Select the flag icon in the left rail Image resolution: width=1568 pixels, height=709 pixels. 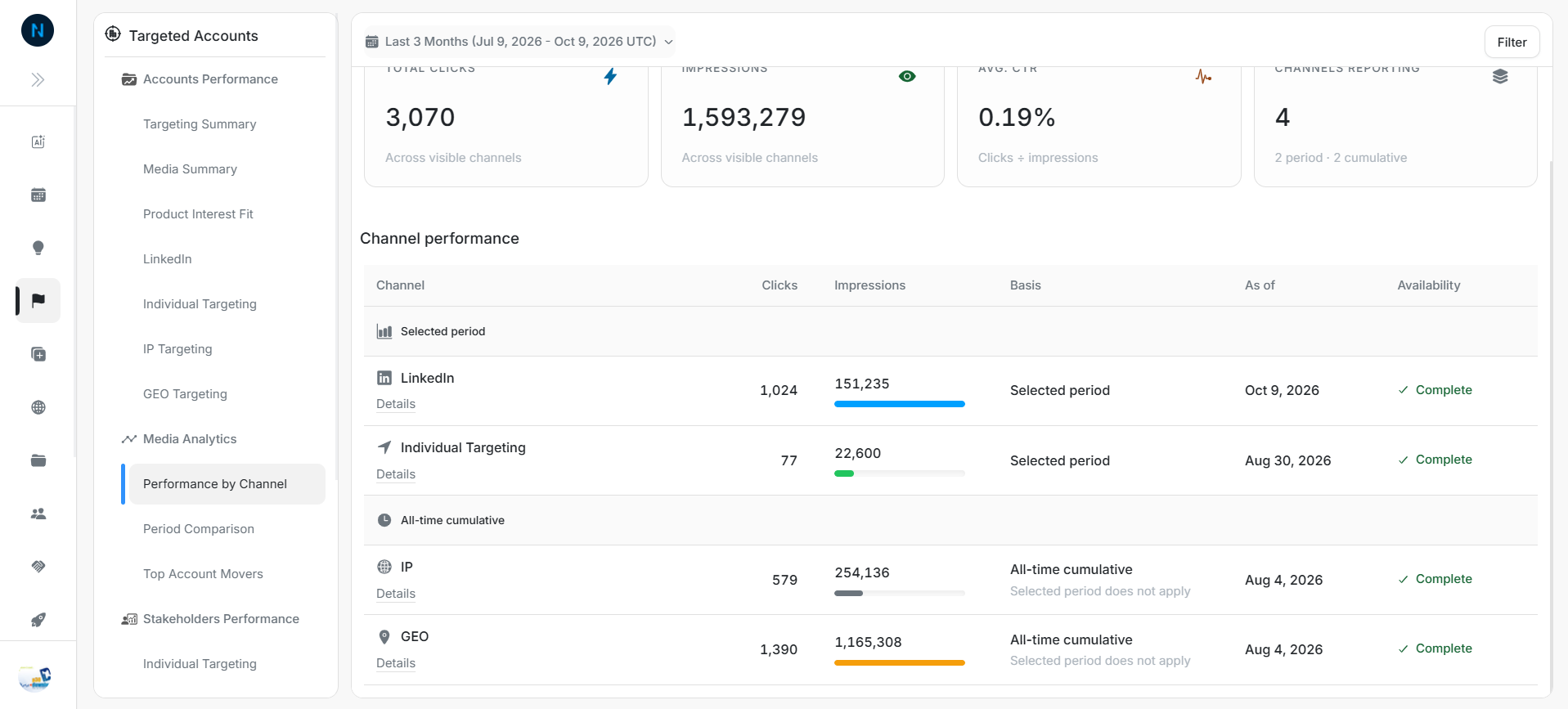pos(38,300)
